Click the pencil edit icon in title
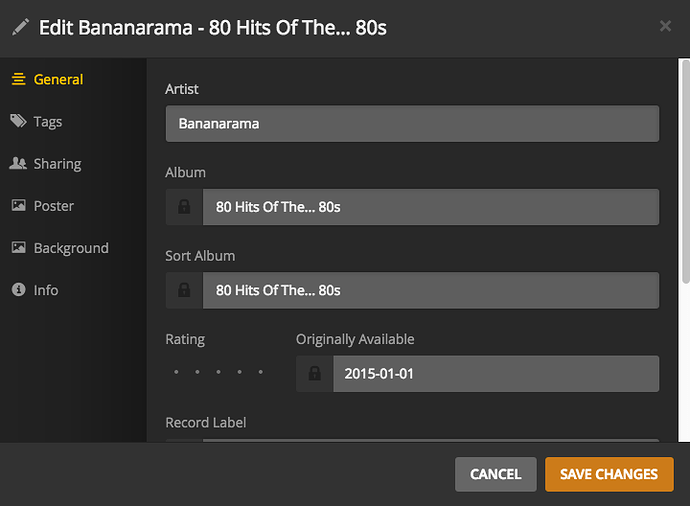This screenshot has height=506, width=690. (20, 27)
